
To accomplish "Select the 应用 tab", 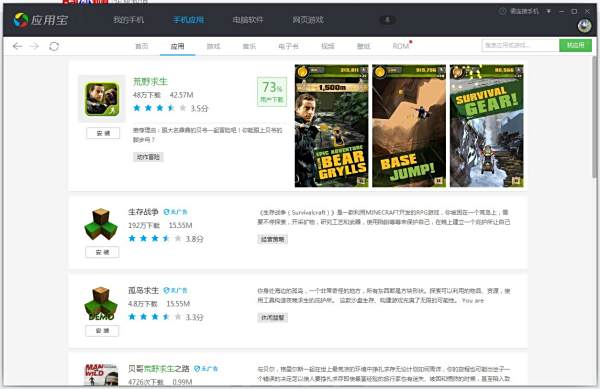I will tap(178, 46).
